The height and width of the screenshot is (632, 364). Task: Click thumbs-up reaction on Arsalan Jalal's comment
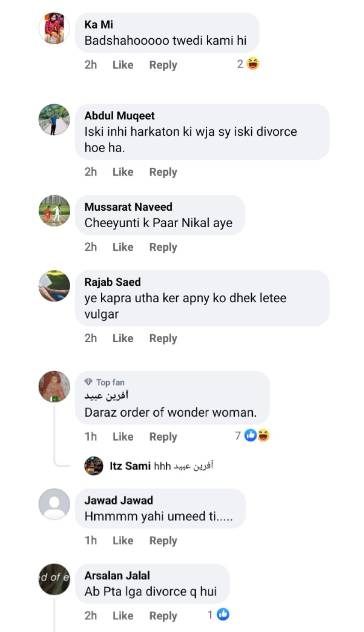223,615
